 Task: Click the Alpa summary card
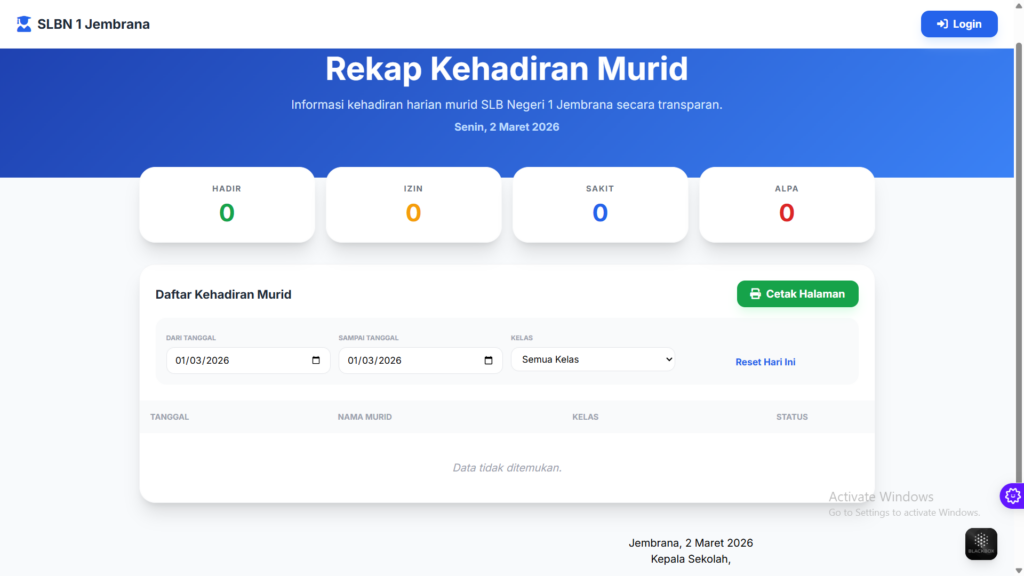pos(786,204)
